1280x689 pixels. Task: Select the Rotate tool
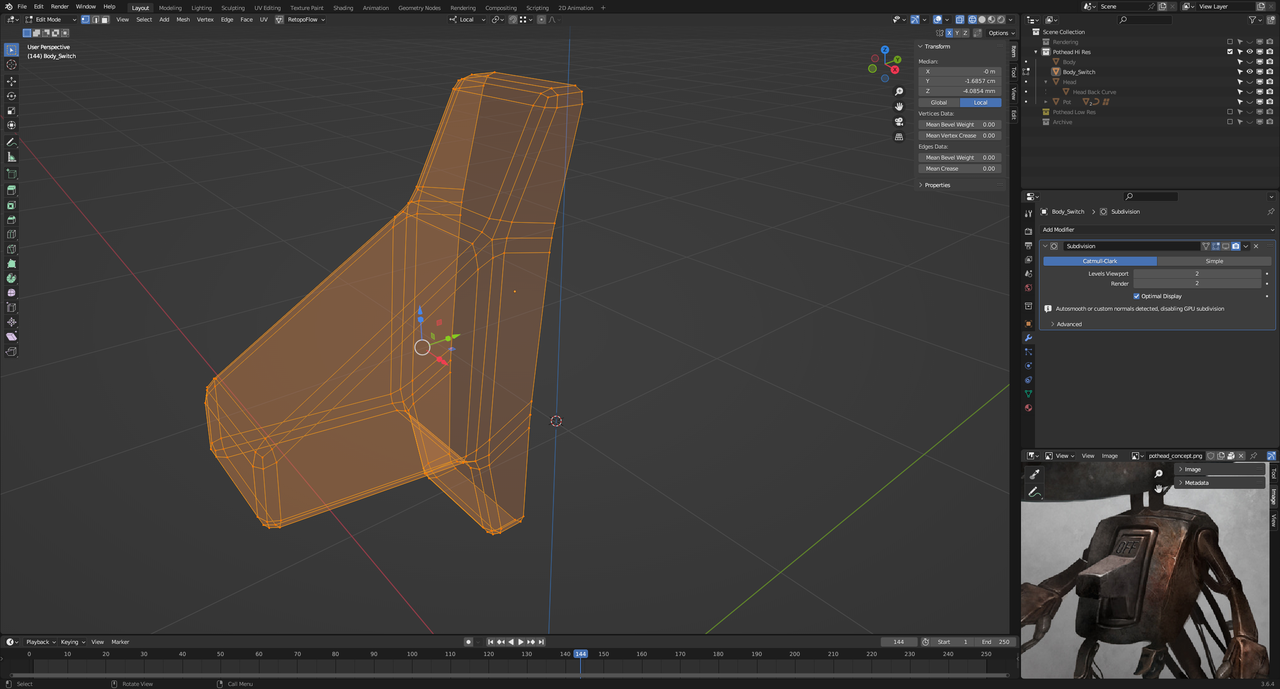tap(12, 96)
